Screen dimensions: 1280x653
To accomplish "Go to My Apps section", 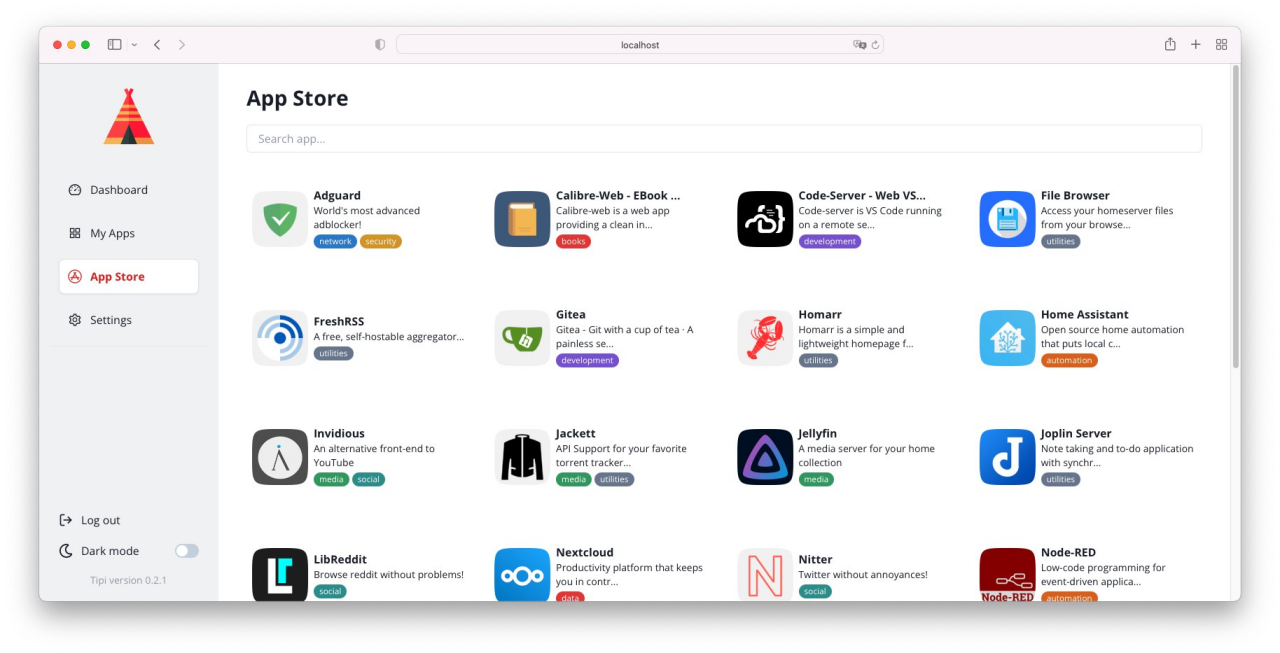I will click(112, 233).
